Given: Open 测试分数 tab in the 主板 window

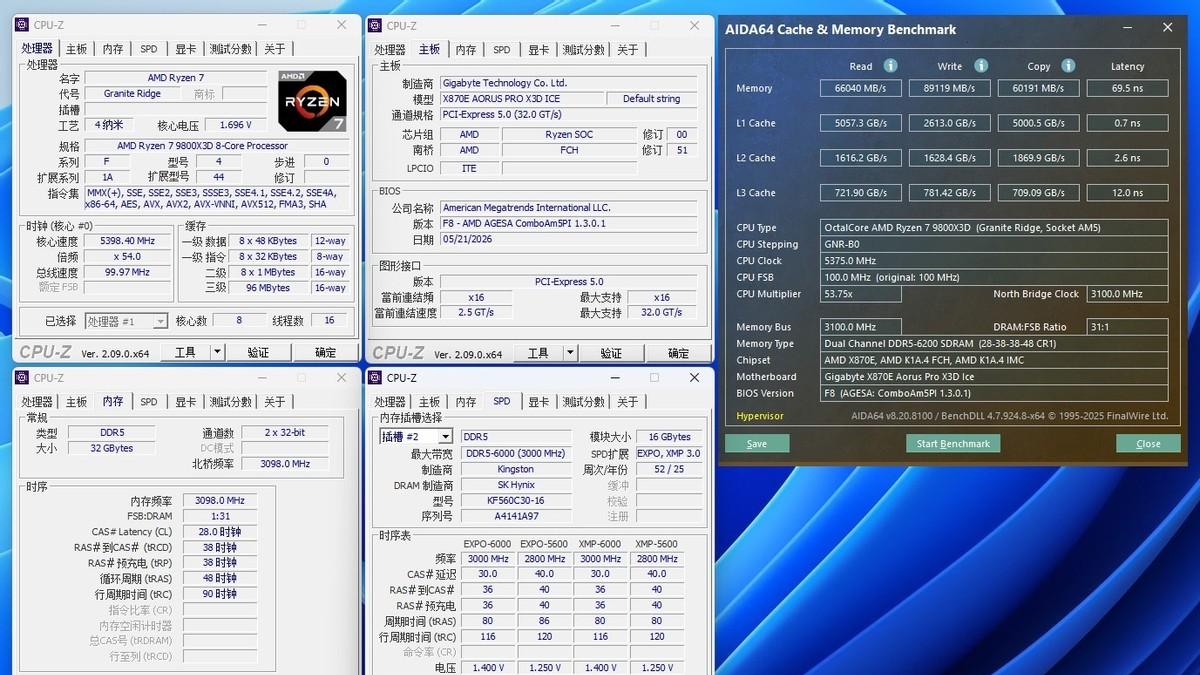Looking at the screenshot, I should 584,49.
